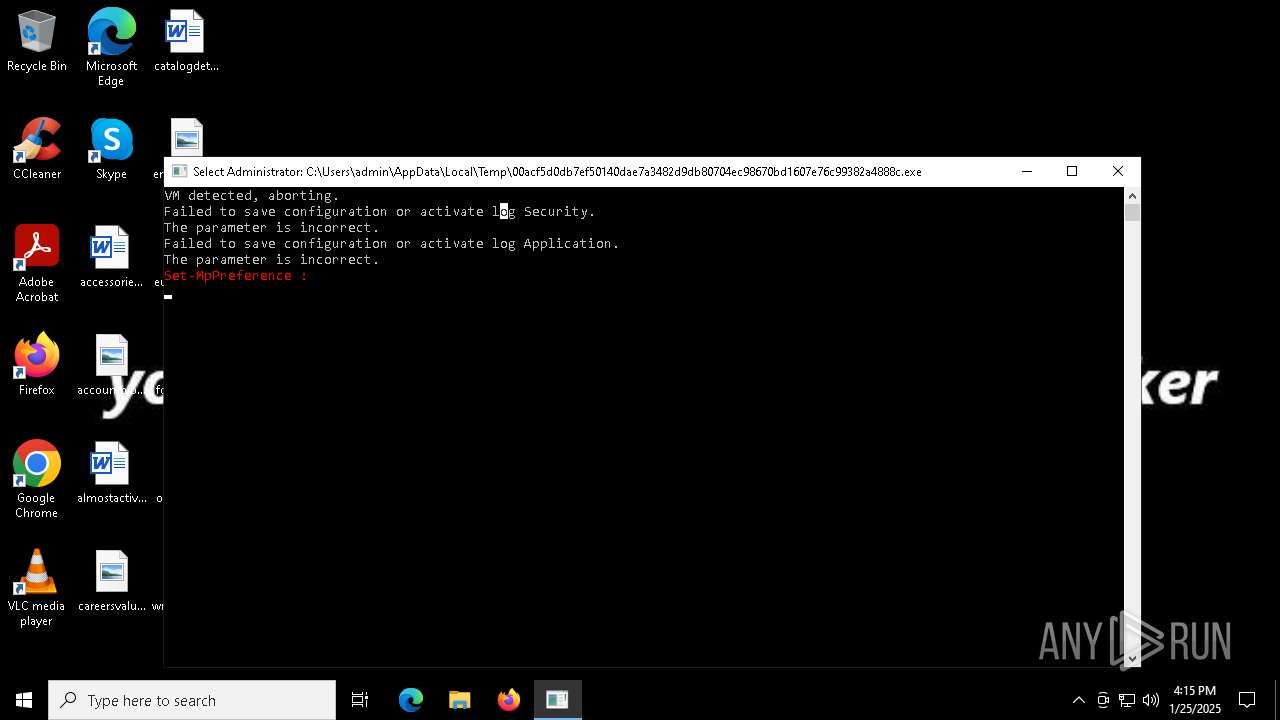Launch Skype from the desktop
1280x720 pixels.
point(111,150)
